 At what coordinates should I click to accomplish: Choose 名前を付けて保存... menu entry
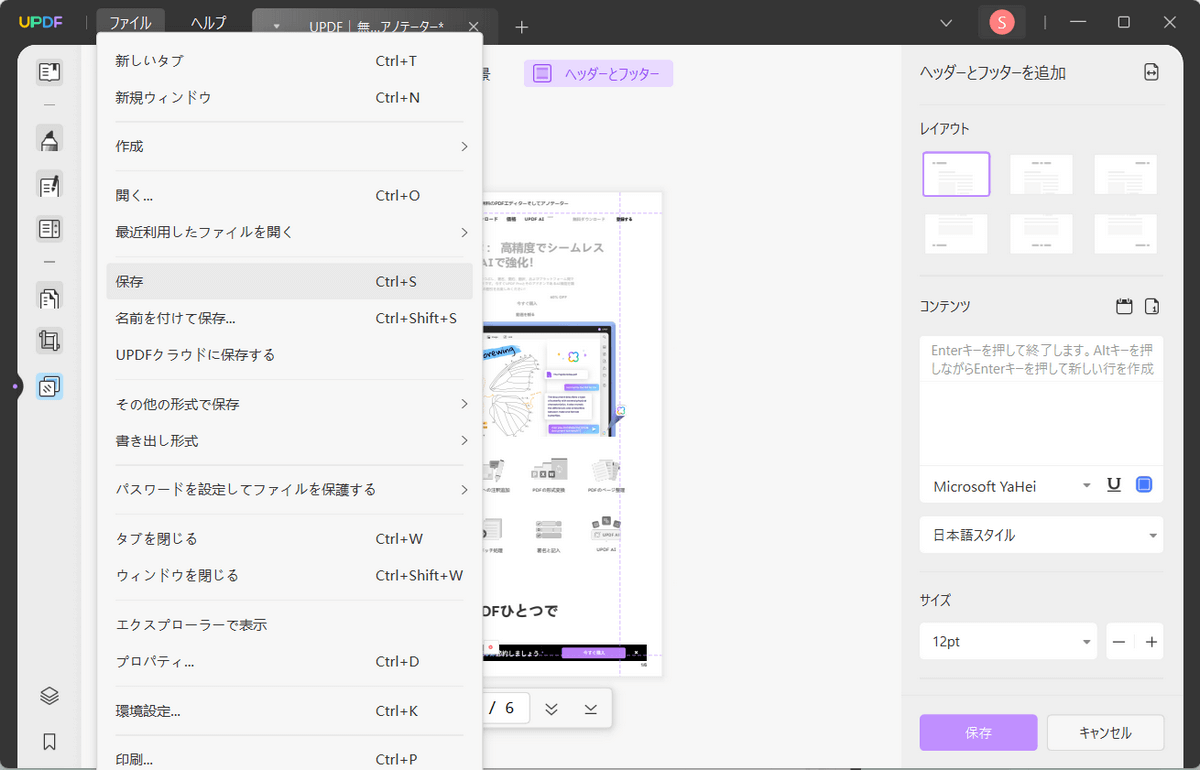(x=289, y=318)
